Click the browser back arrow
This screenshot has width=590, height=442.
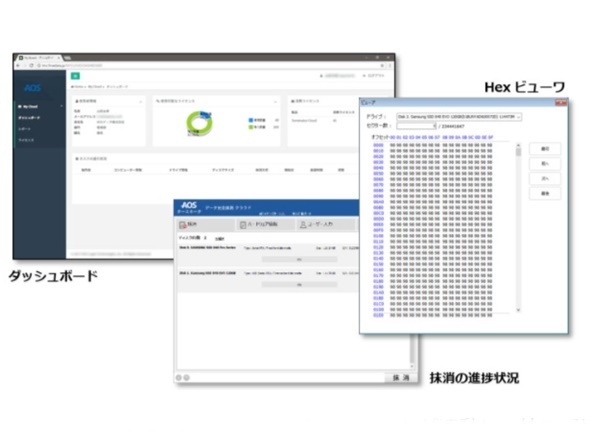click(18, 65)
